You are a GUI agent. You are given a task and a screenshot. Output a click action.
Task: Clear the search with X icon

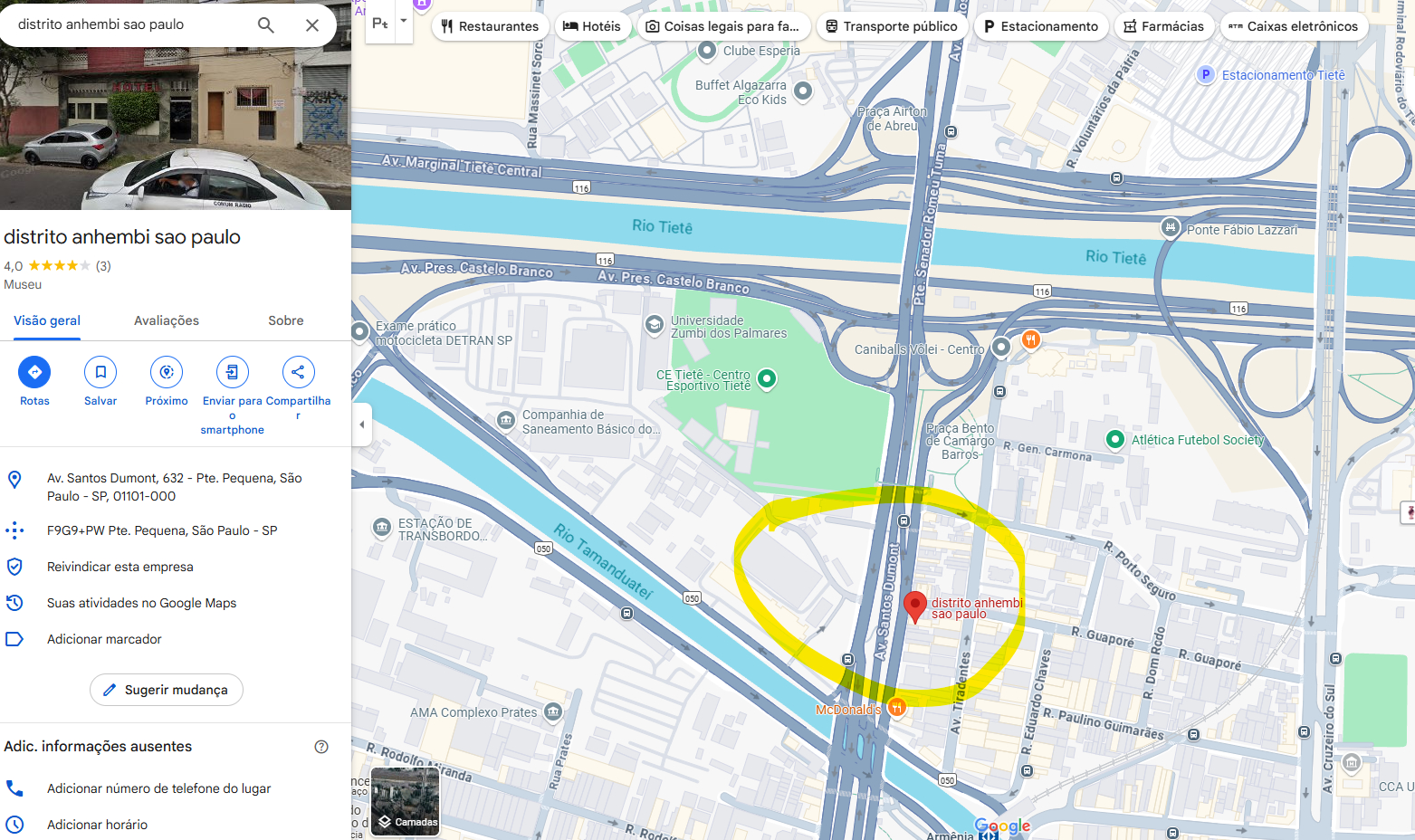point(312,25)
